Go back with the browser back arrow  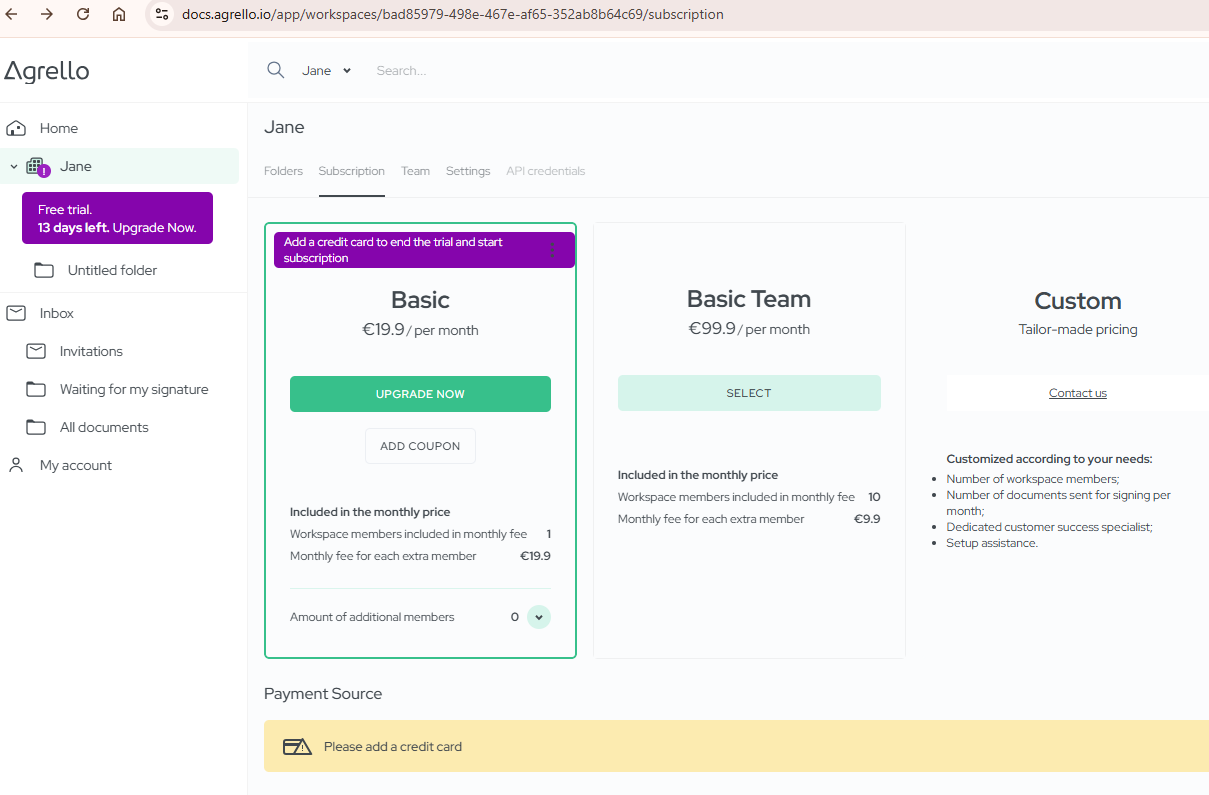(12, 15)
